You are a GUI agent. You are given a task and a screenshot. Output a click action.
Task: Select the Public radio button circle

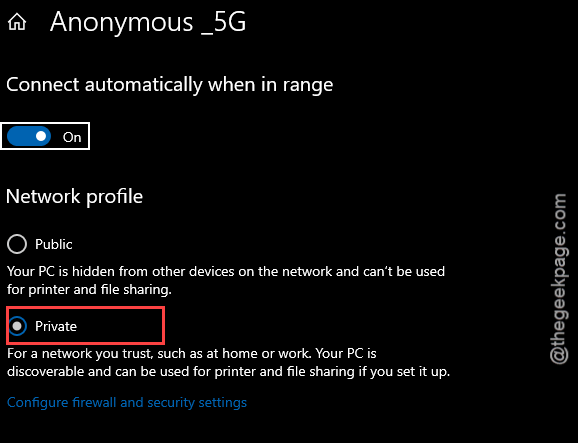(x=17, y=244)
